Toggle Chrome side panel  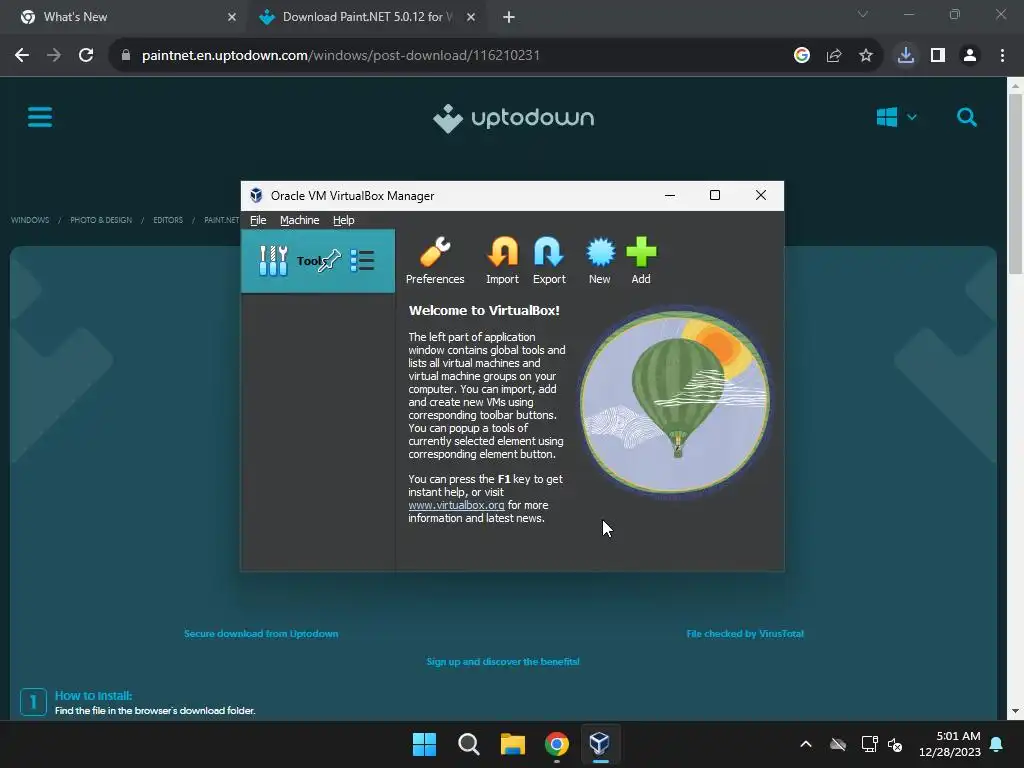pyautogui.click(x=938, y=55)
